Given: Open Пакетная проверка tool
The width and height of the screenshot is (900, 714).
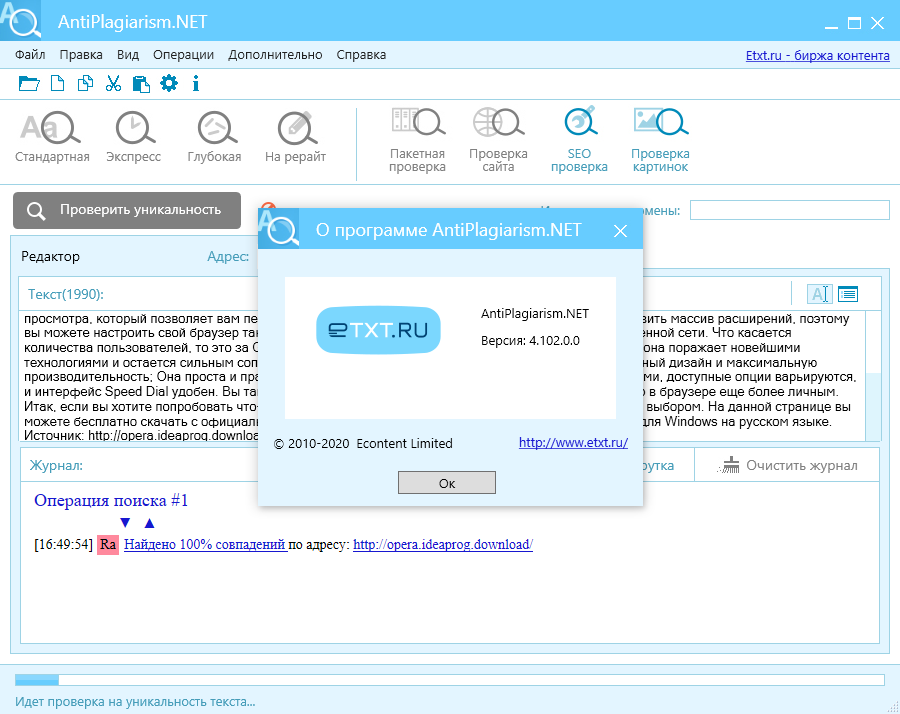Looking at the screenshot, I should click(x=417, y=140).
